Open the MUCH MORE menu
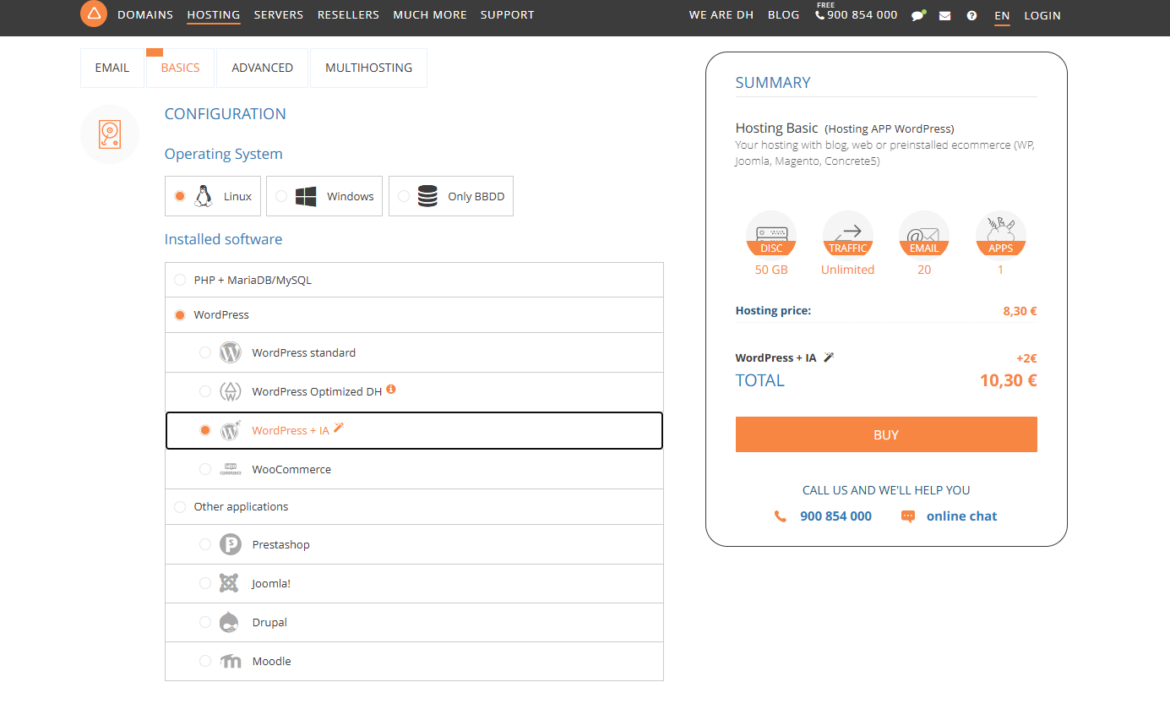The height and width of the screenshot is (704, 1170). point(430,15)
